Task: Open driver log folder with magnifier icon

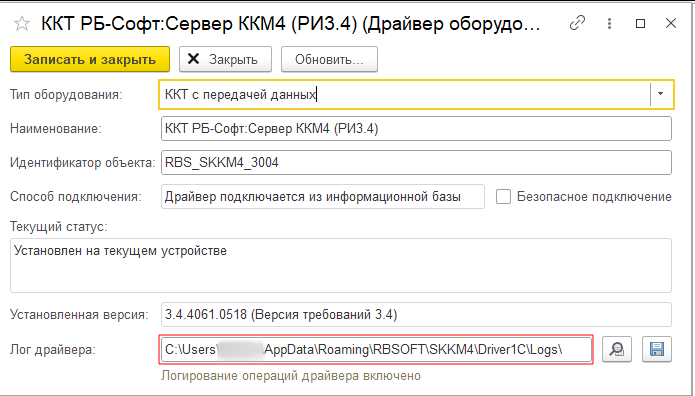Action: pos(617,349)
